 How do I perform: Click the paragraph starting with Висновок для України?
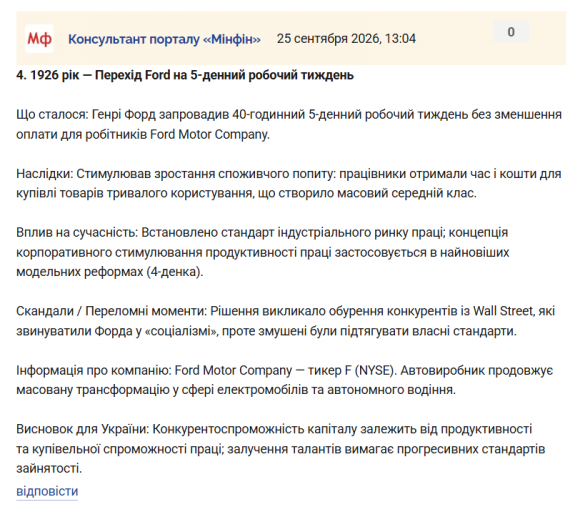(281, 449)
